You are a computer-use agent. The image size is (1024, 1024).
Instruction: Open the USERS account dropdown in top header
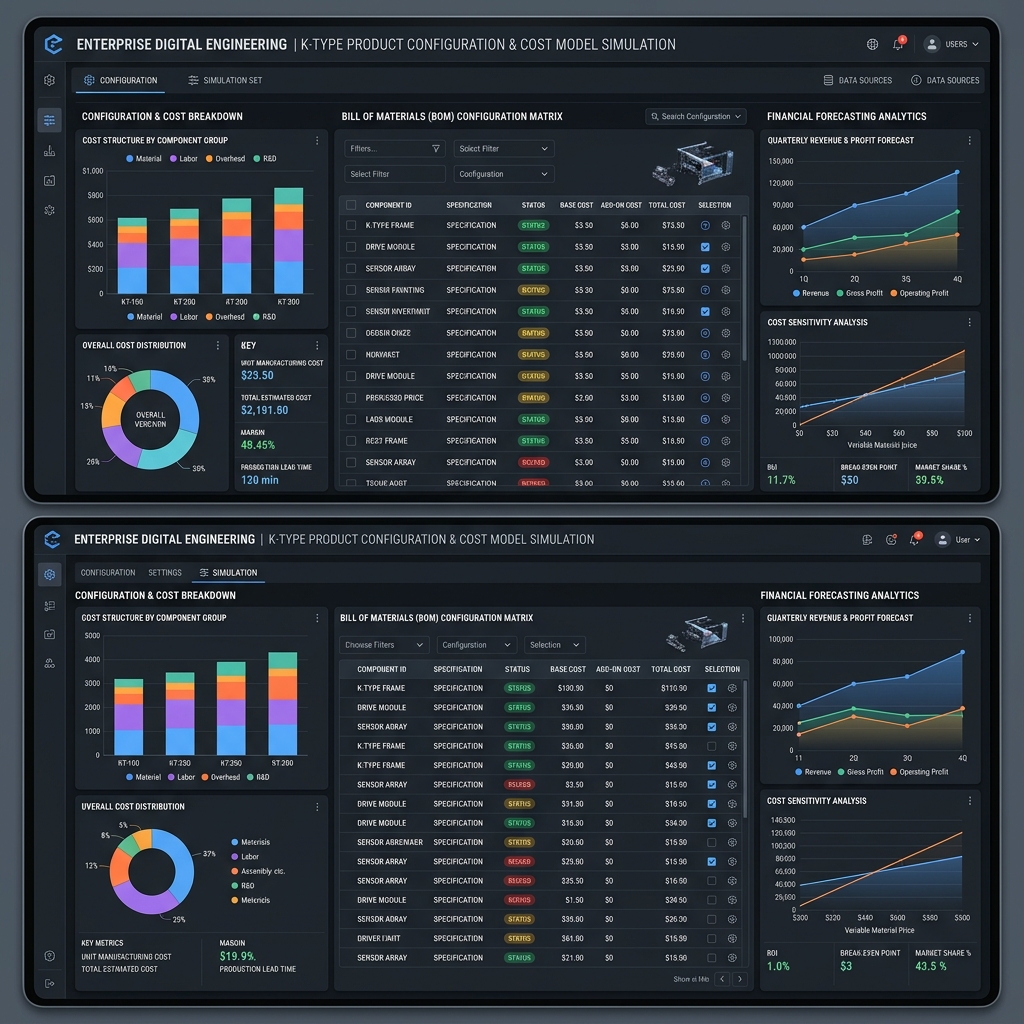click(x=951, y=44)
